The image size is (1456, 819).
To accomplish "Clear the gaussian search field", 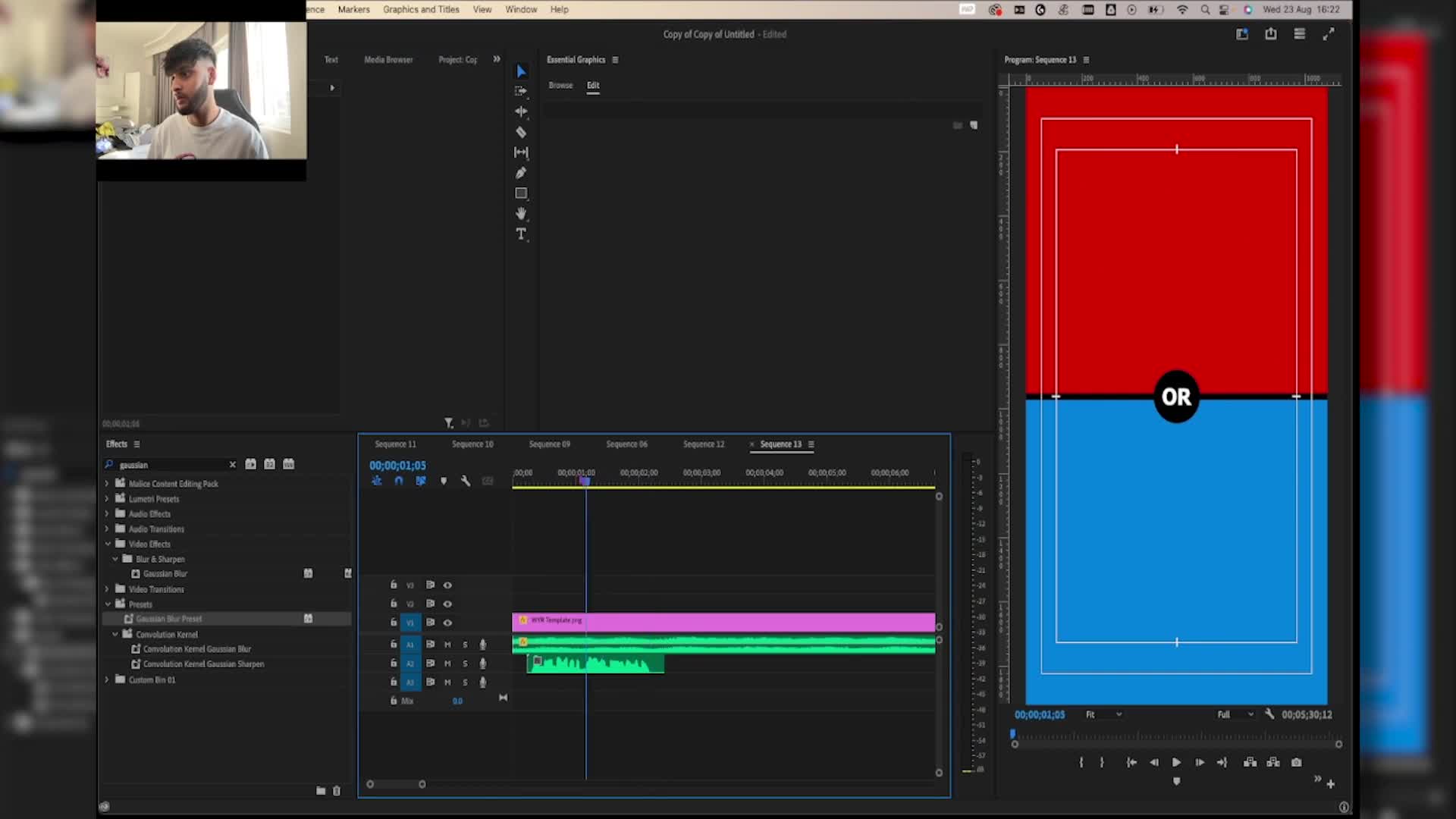I will [x=233, y=464].
